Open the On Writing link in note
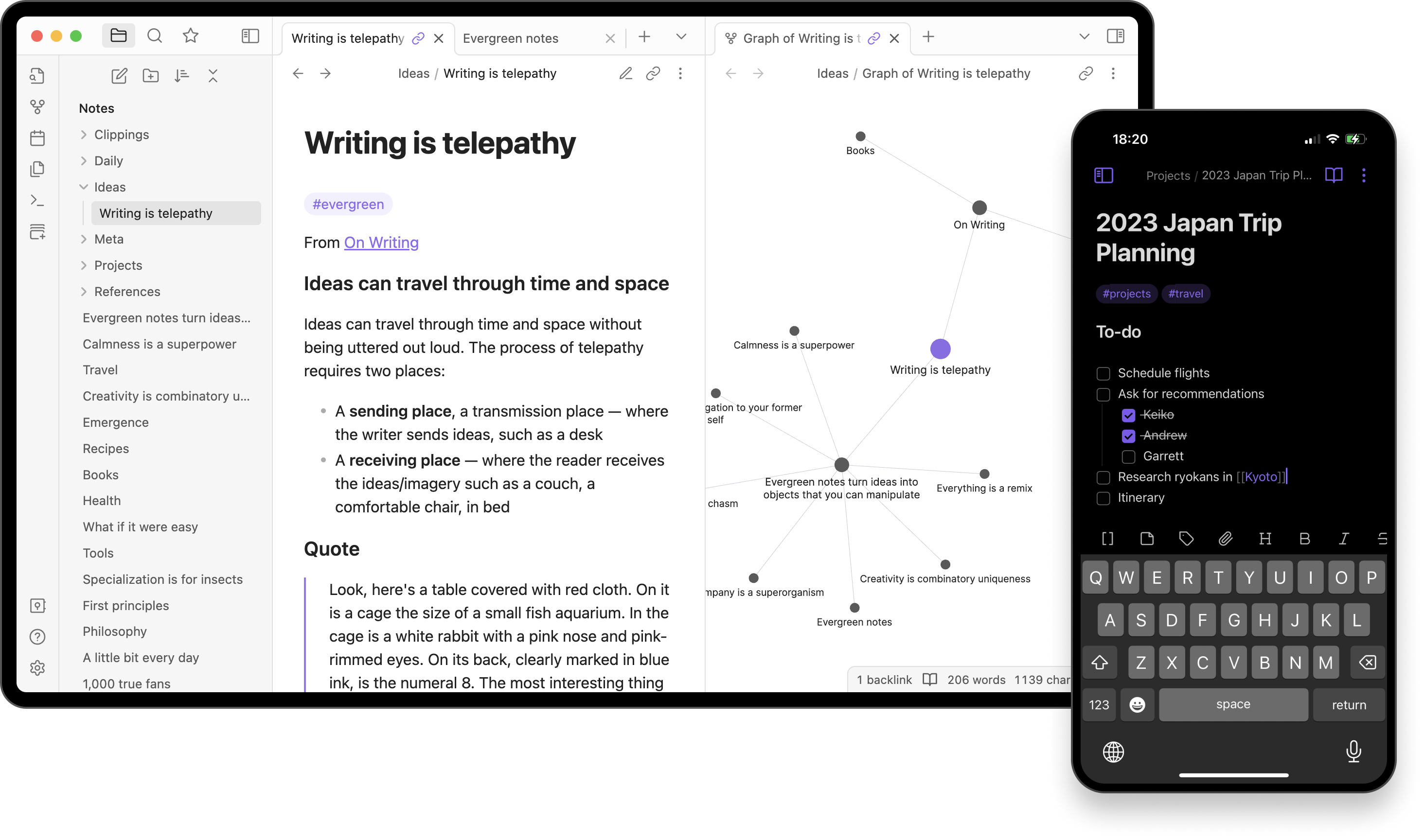The height and width of the screenshot is (840, 1424). tap(381, 242)
